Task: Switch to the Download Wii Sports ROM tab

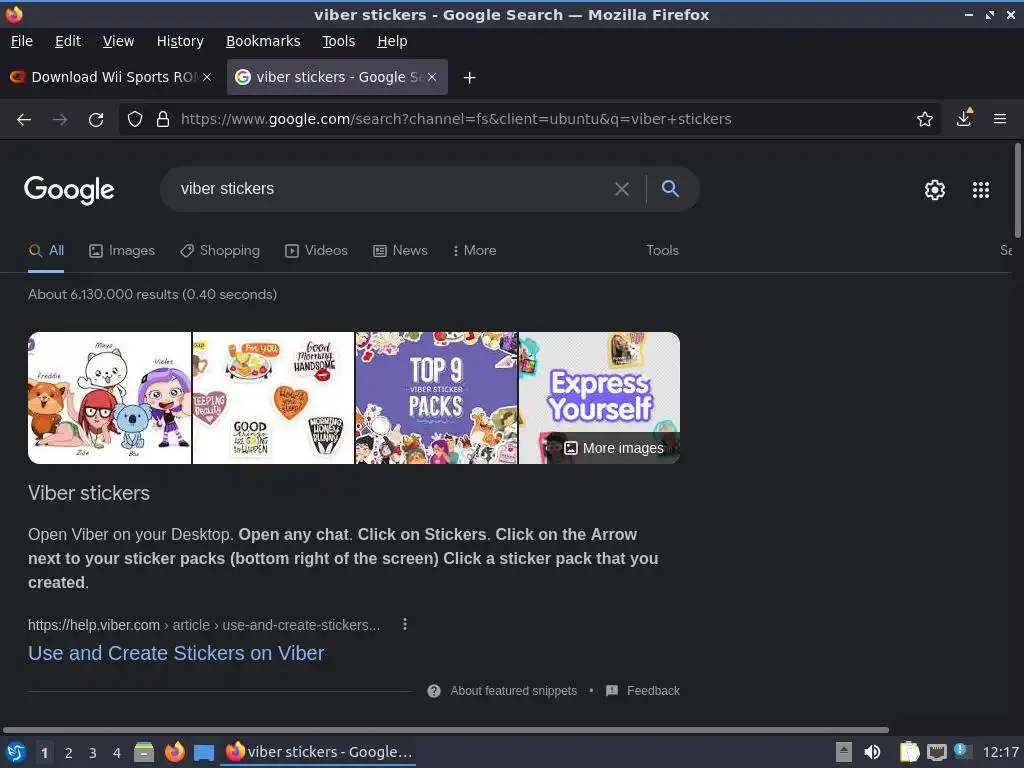Action: (112, 77)
